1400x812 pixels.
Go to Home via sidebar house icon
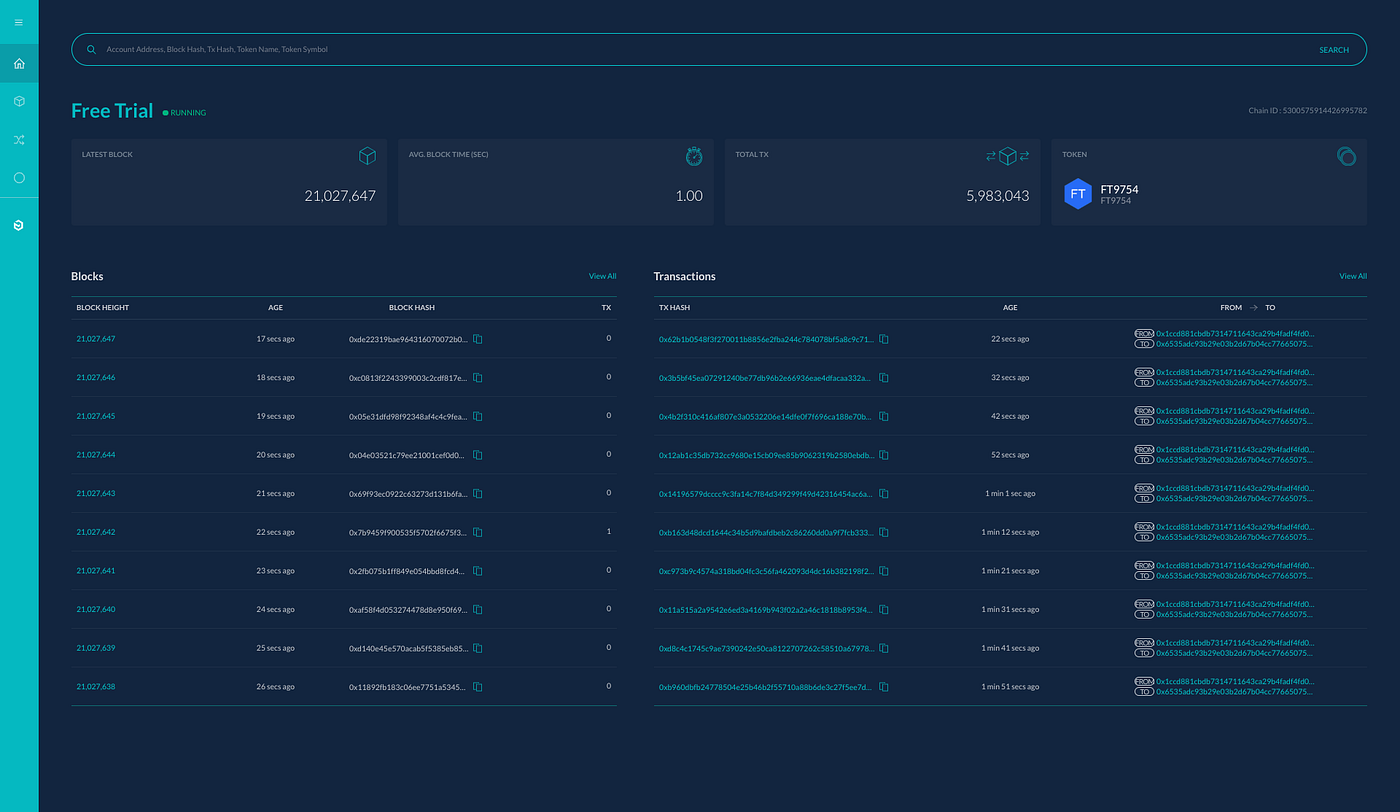pyautogui.click(x=19, y=64)
